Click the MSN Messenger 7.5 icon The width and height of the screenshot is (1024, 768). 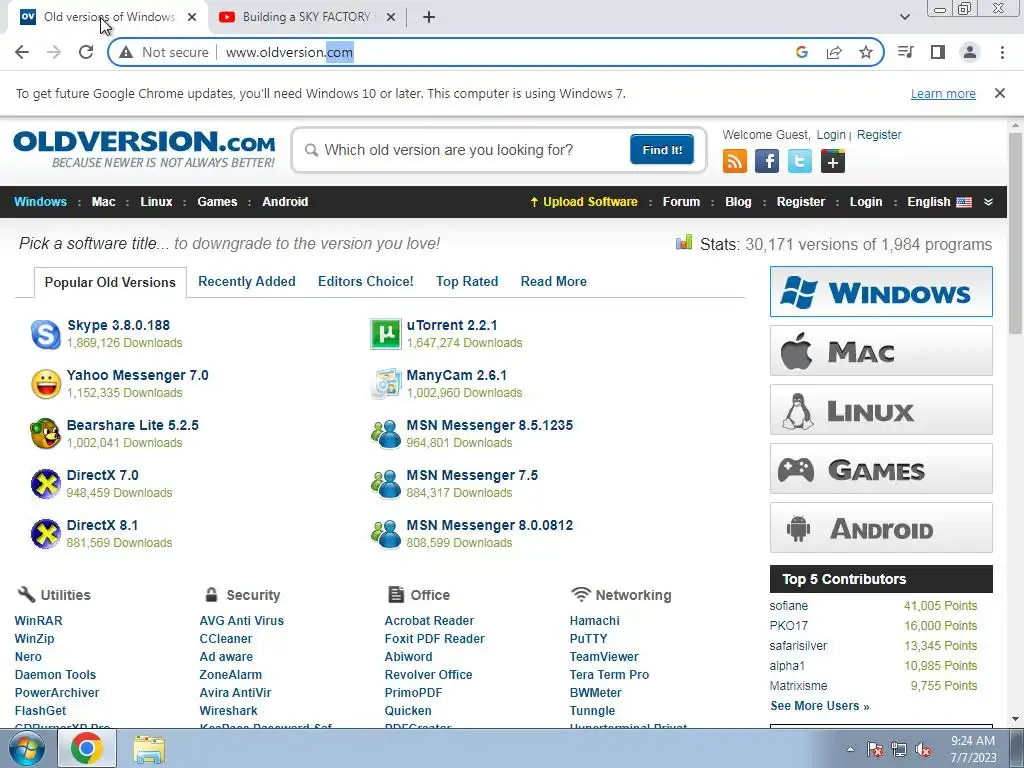[385, 484]
